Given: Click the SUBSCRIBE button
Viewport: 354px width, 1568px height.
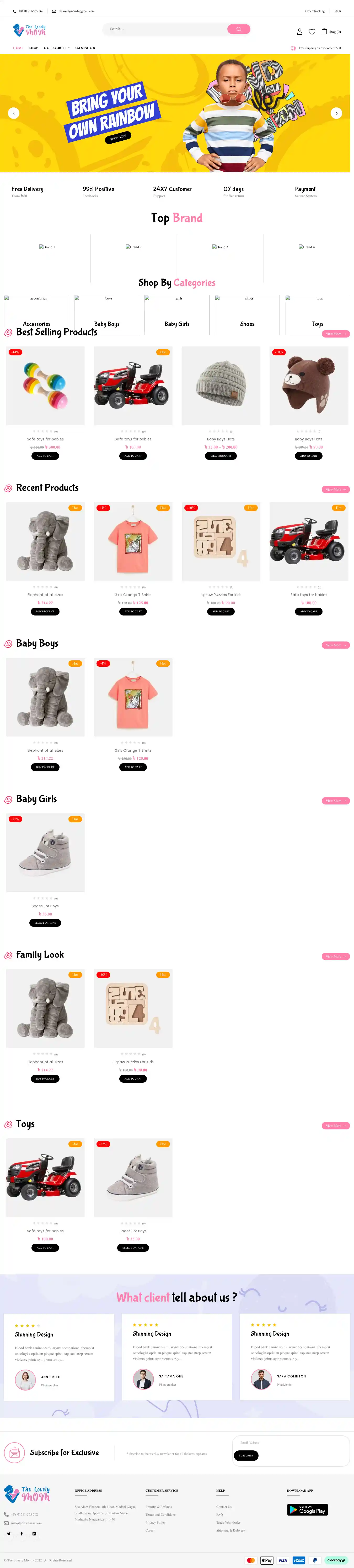Looking at the screenshot, I should click(246, 1455).
